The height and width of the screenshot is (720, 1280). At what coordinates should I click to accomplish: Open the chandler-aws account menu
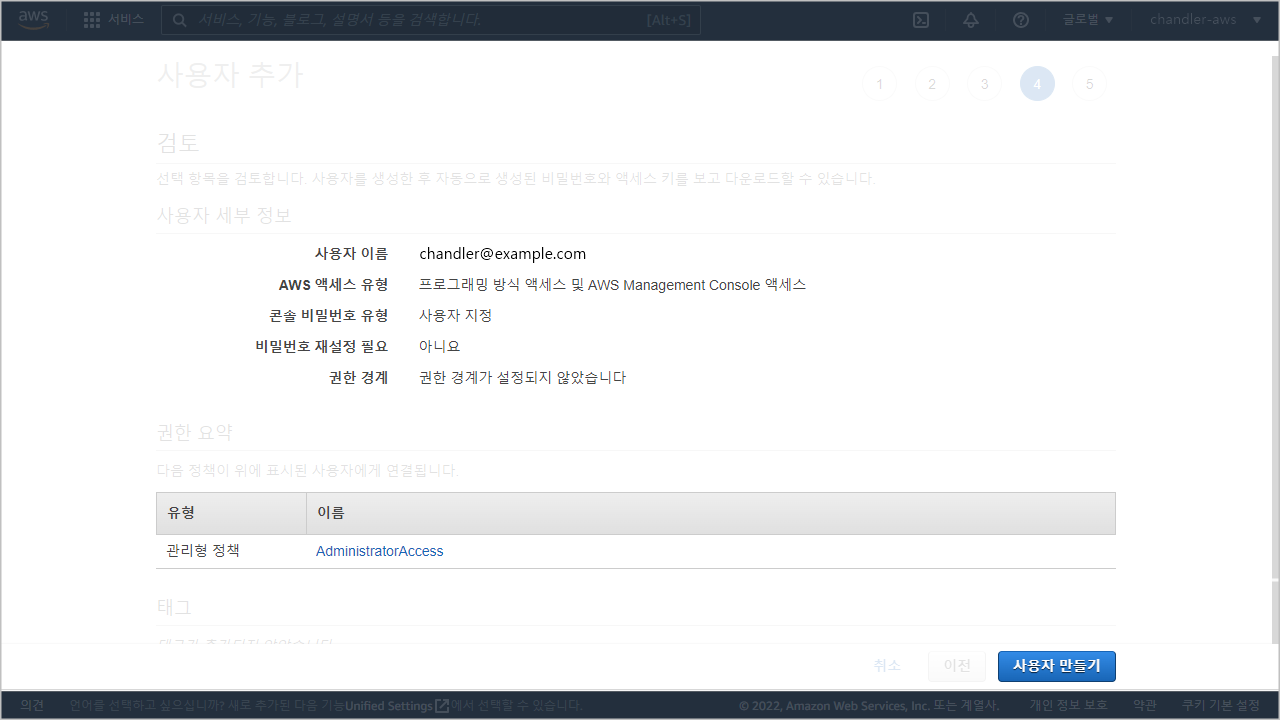pos(1206,20)
